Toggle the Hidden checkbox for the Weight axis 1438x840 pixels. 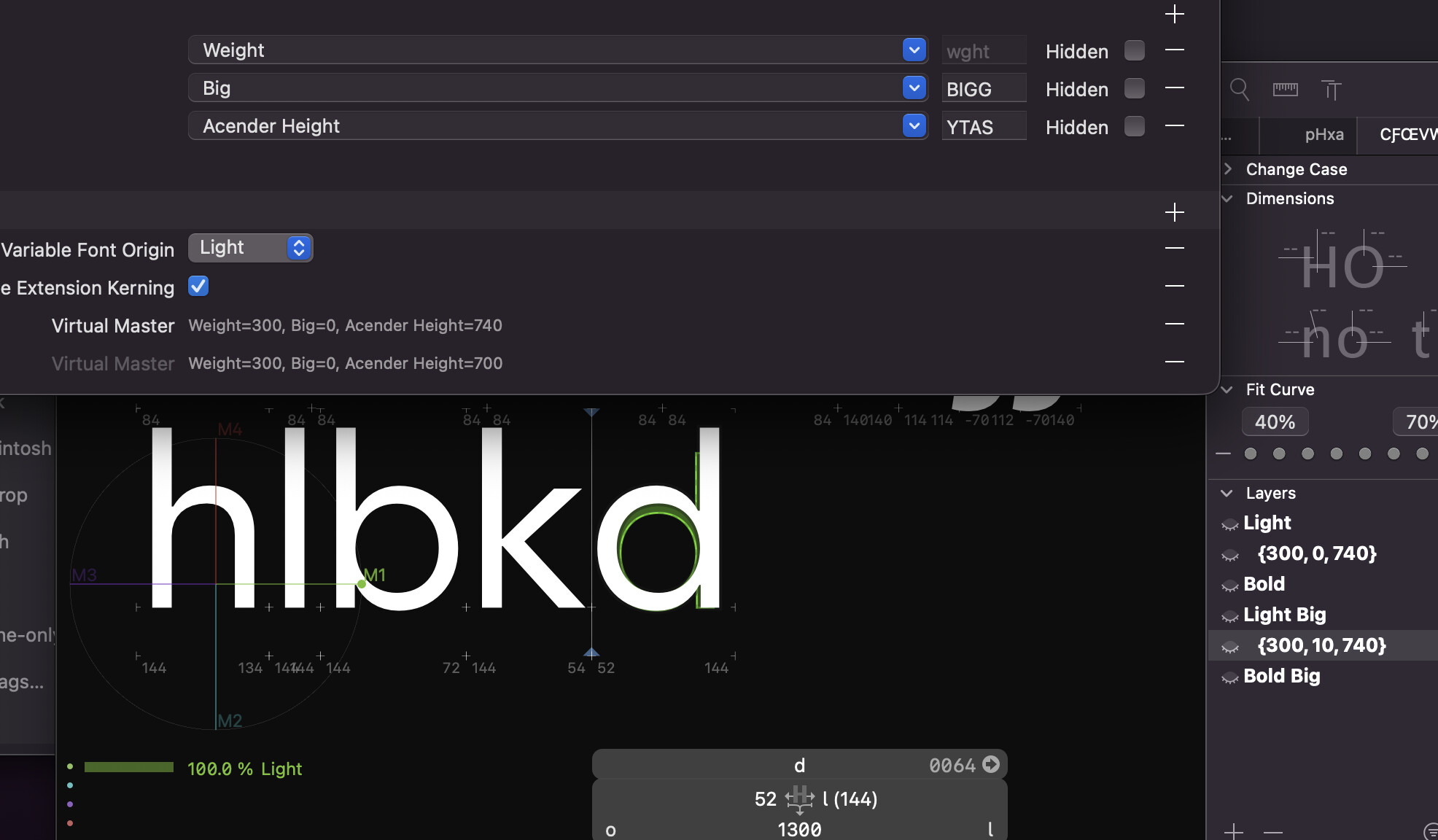pyautogui.click(x=1134, y=50)
